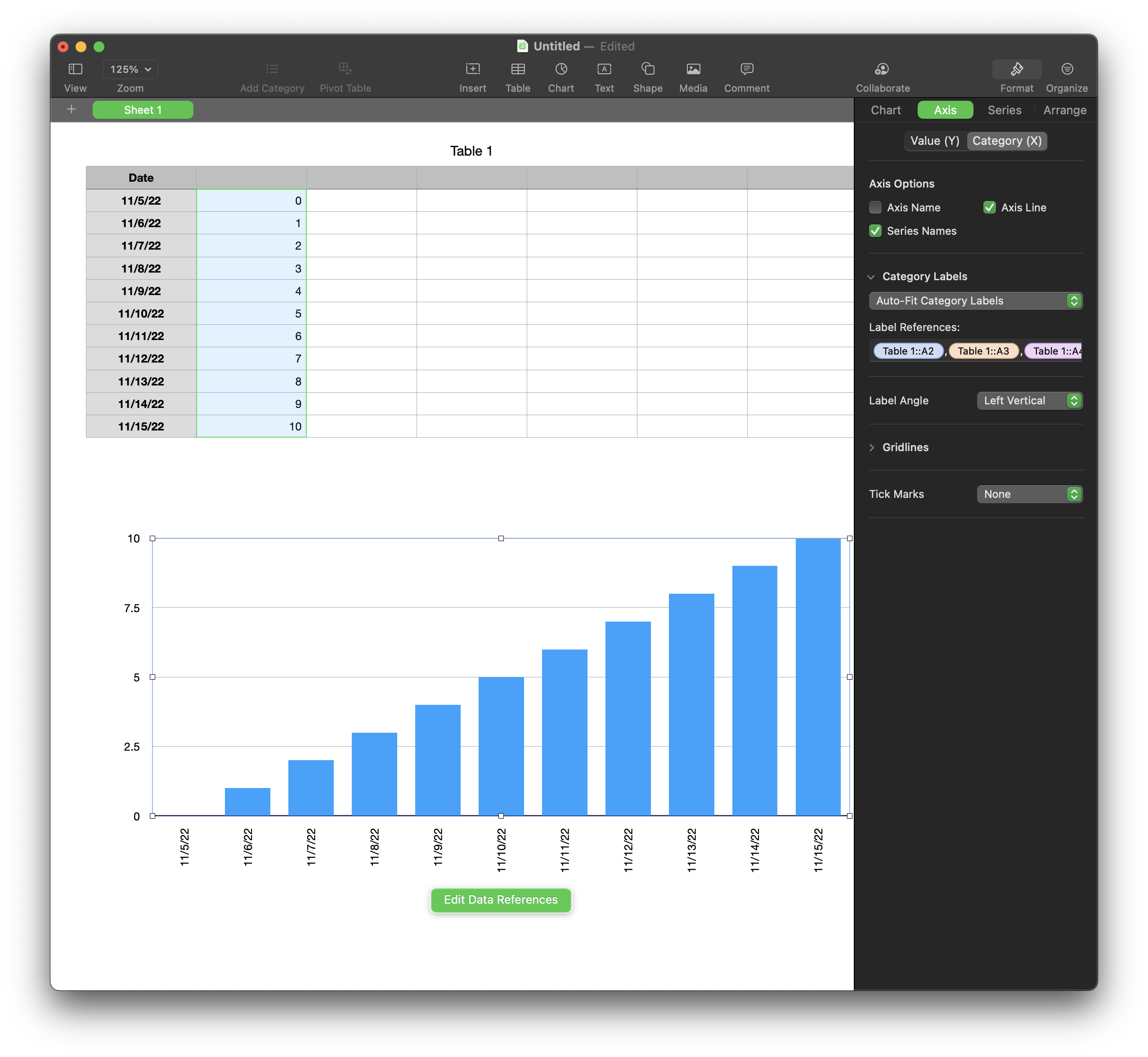Image resolution: width=1148 pixels, height=1057 pixels.
Task: Enable the Axis Name checkbox
Action: coord(875,208)
